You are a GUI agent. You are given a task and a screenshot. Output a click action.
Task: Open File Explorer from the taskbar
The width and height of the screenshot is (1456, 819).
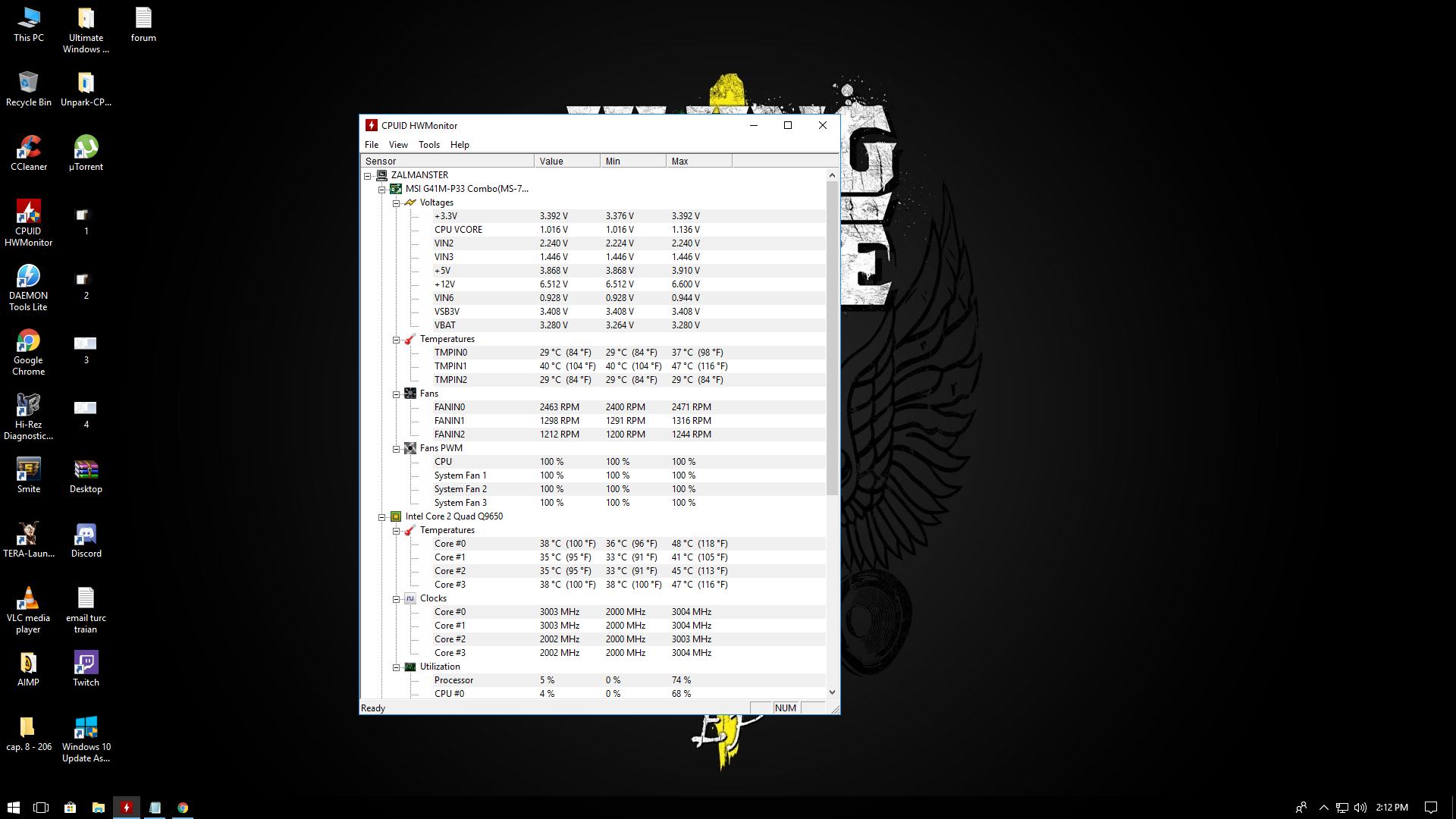pos(98,808)
